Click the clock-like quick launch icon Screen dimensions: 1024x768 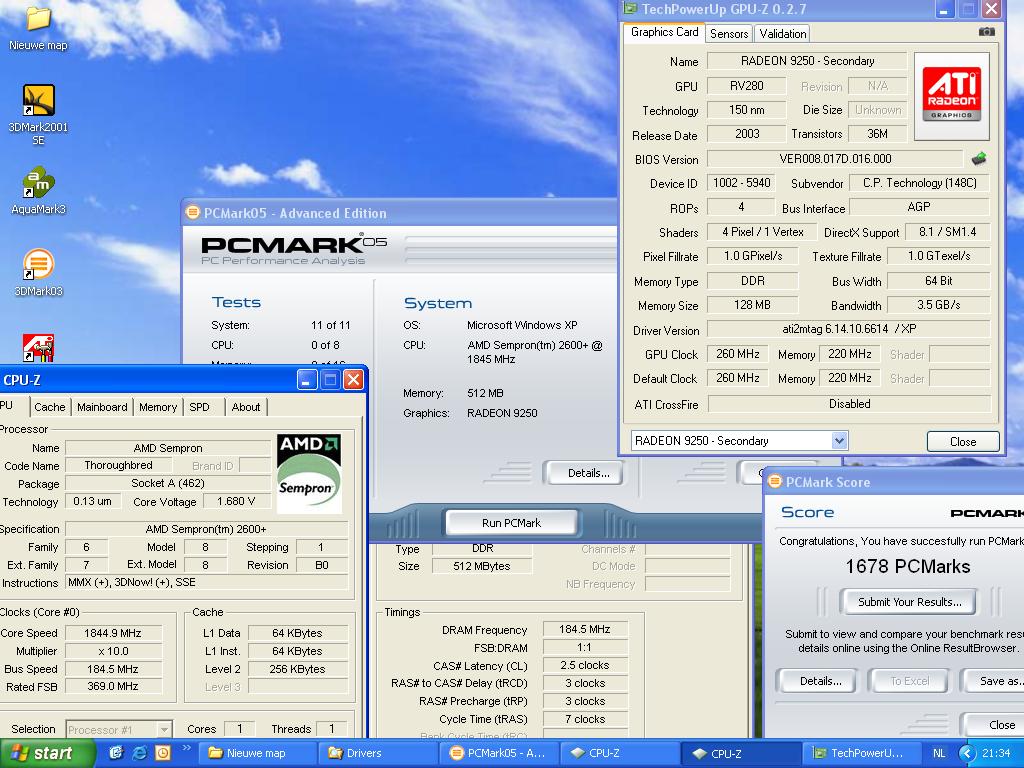click(163, 753)
